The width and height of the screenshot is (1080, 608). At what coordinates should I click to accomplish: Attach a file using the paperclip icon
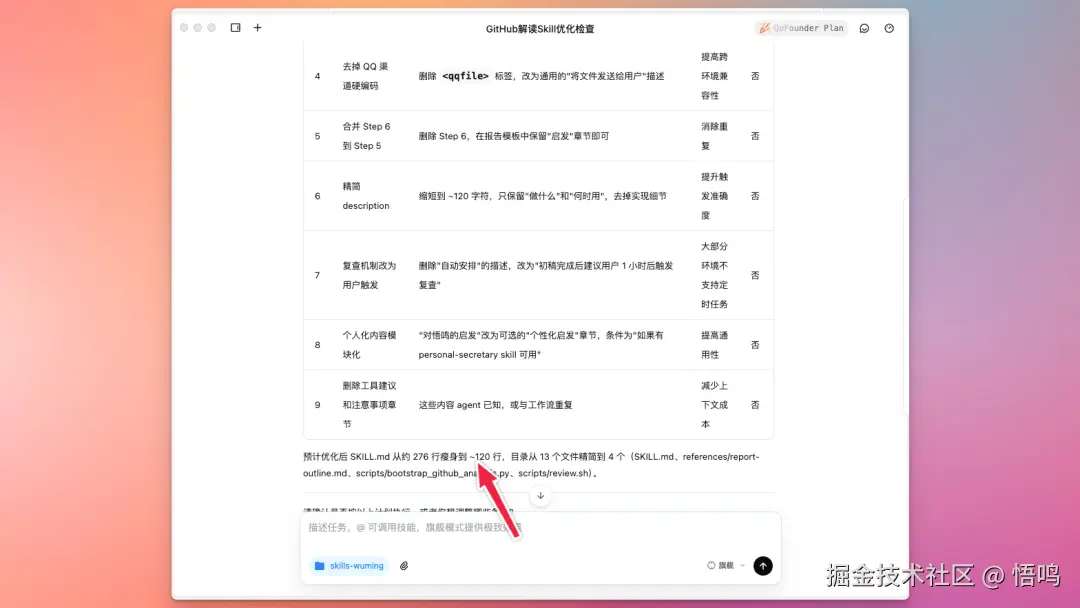402,566
